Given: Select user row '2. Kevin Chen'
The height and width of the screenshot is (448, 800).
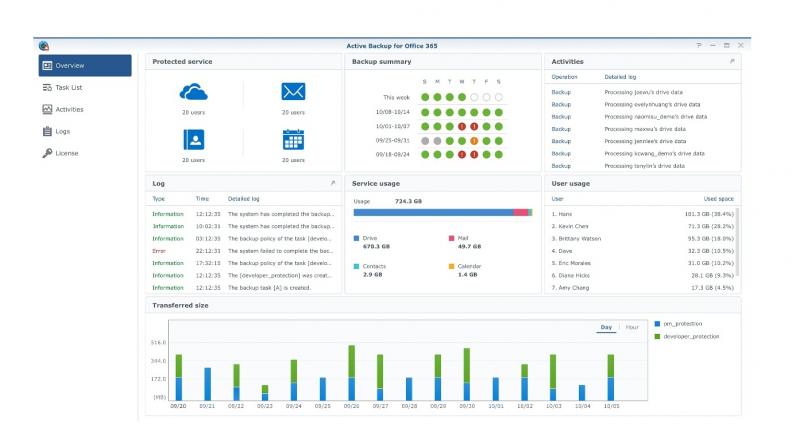Looking at the screenshot, I should (x=642, y=226).
